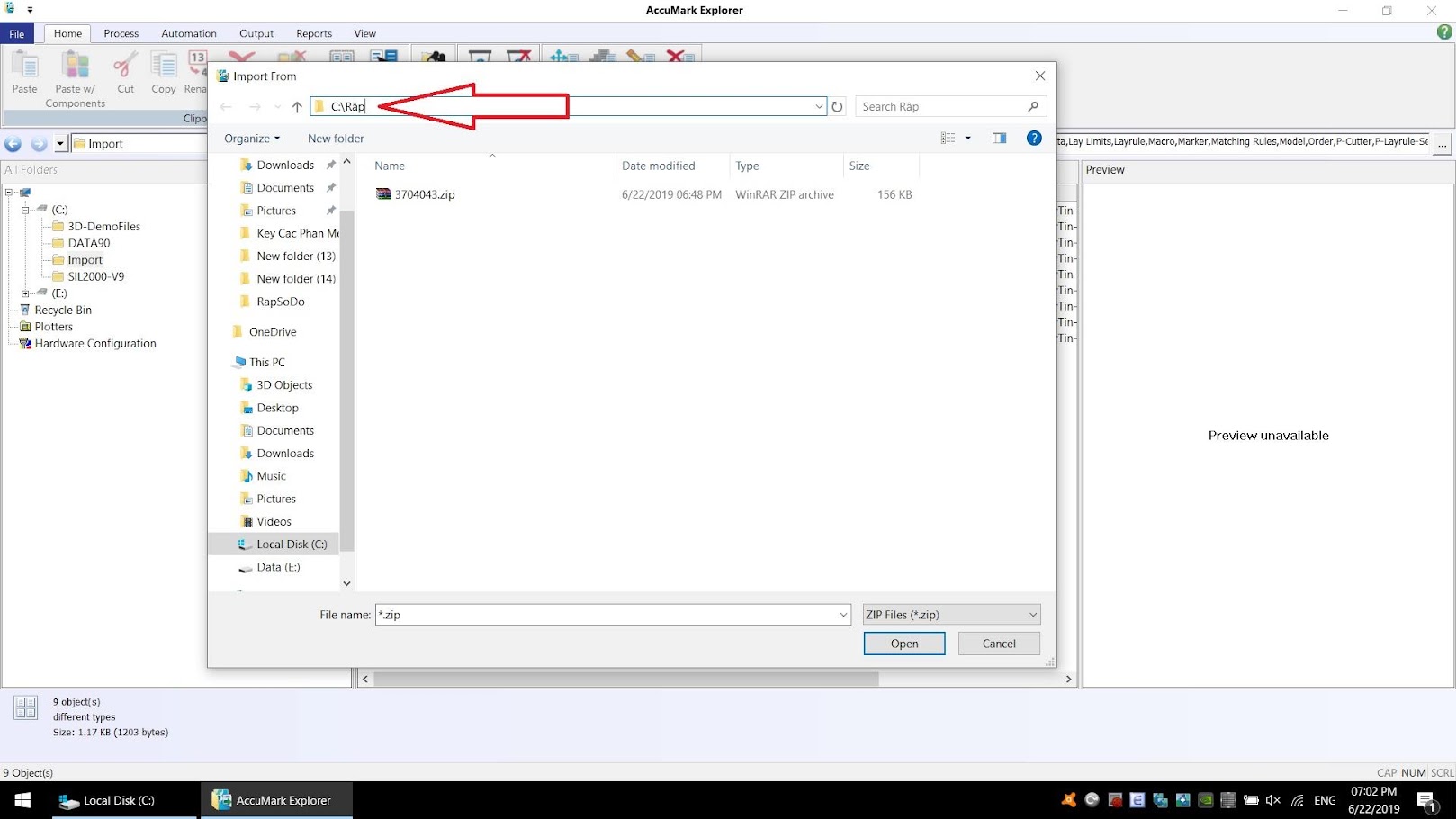The width and height of the screenshot is (1456, 819).
Task: Open the Organize dropdown menu
Action: pos(252,139)
